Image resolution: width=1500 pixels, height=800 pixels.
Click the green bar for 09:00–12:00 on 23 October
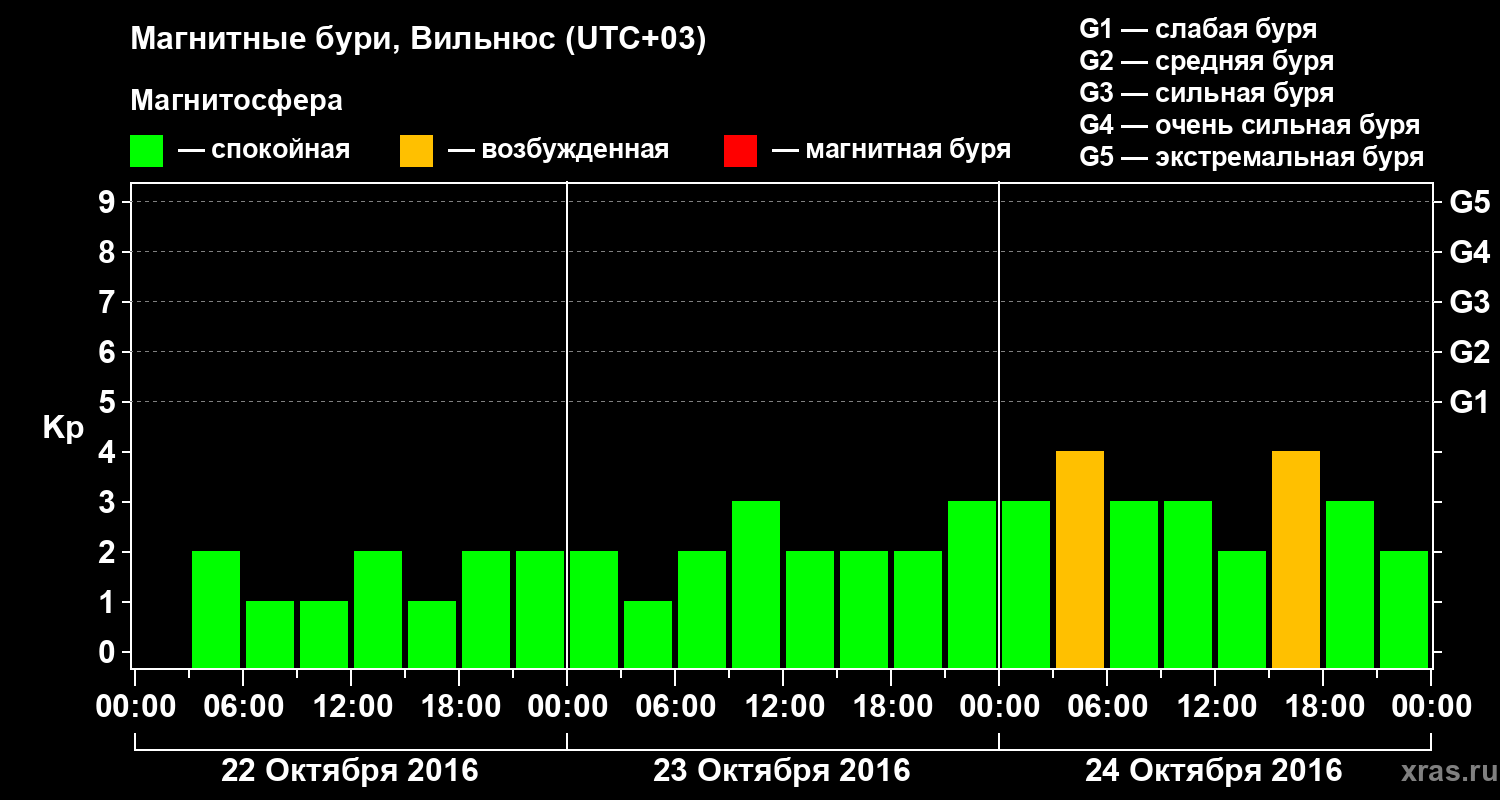pos(756,585)
